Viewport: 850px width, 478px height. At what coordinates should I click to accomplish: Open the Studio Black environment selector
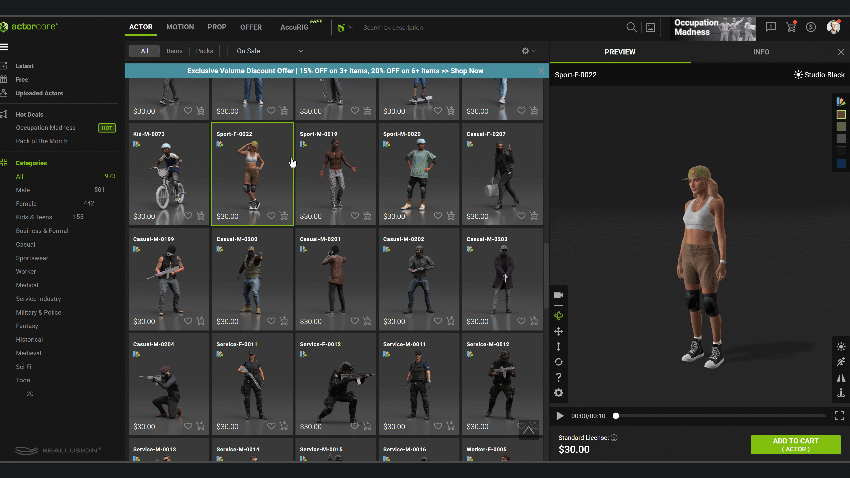pos(818,74)
